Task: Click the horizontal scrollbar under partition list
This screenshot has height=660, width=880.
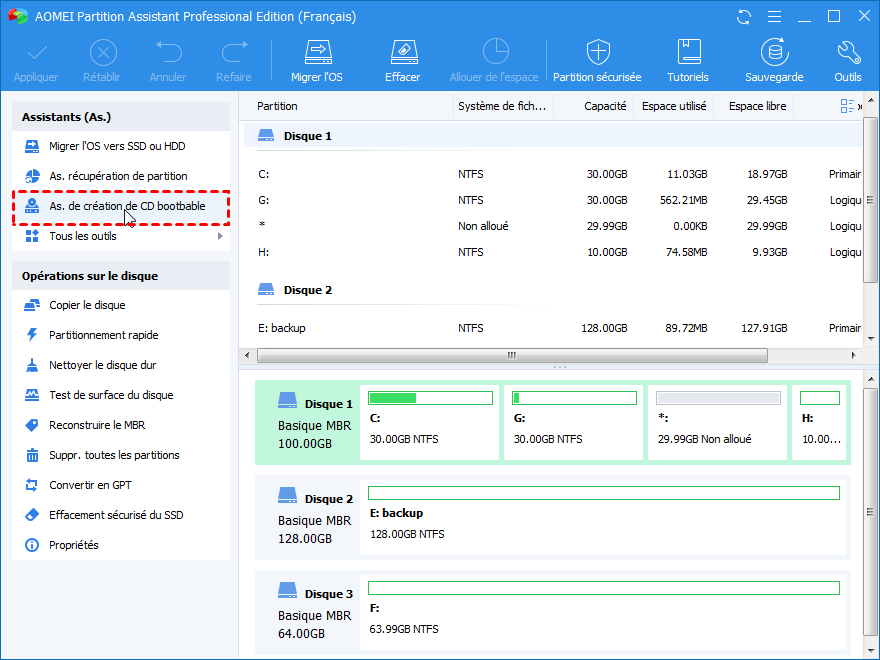Action: pos(512,355)
